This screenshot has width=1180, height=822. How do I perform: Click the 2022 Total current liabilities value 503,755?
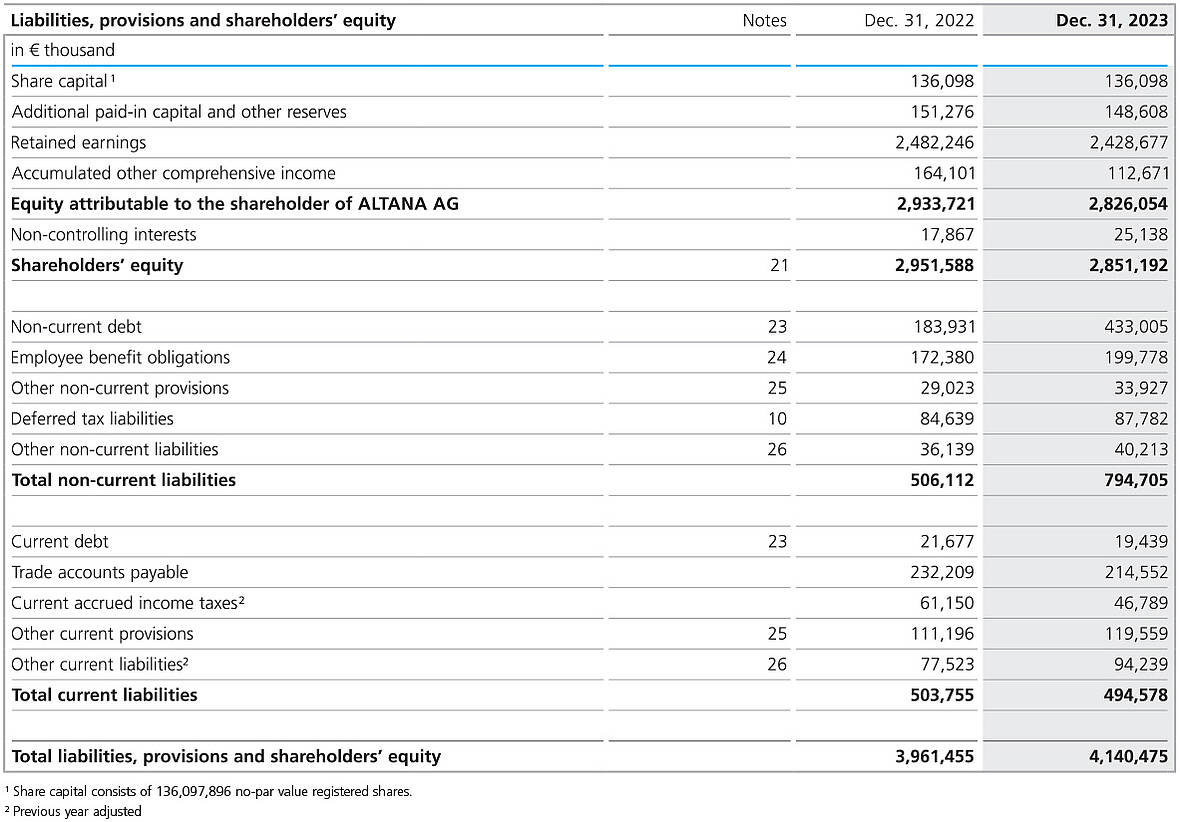[x=935, y=695]
